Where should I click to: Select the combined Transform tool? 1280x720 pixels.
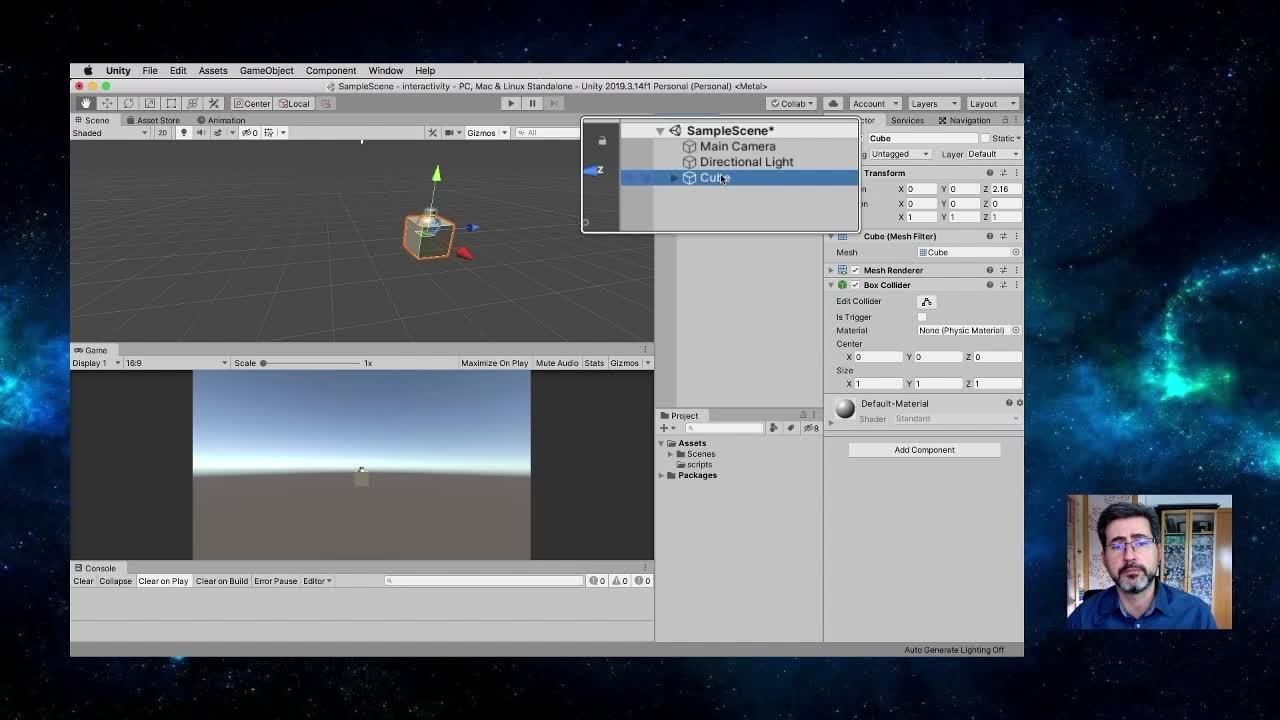click(192, 103)
